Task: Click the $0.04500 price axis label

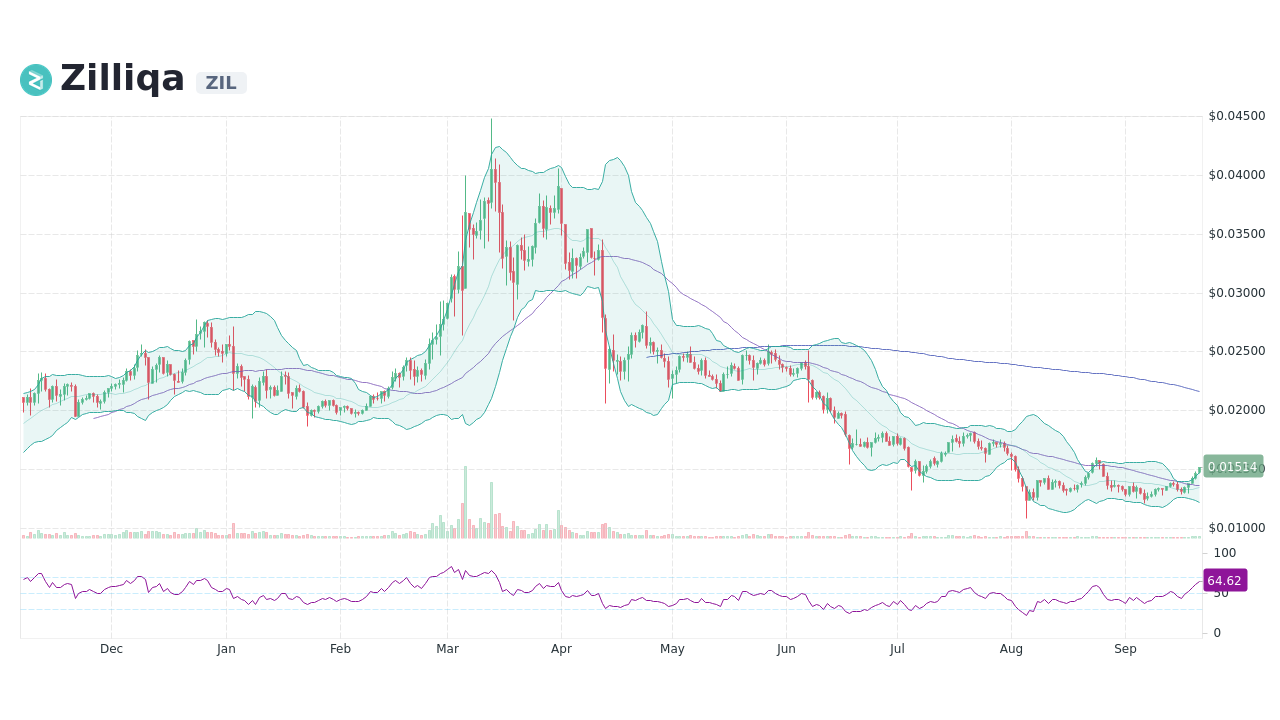Action: (1237, 116)
